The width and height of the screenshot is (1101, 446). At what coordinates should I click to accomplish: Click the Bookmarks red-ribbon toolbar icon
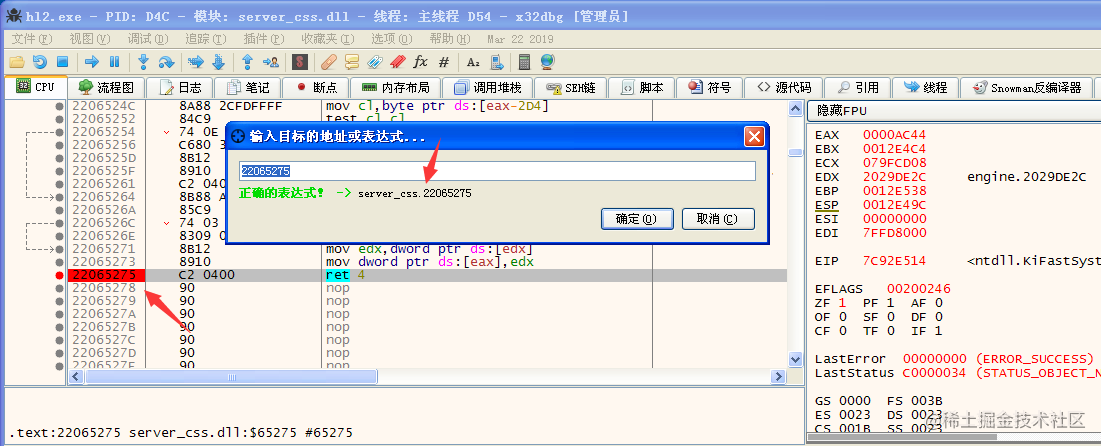pyautogui.click(x=397, y=63)
